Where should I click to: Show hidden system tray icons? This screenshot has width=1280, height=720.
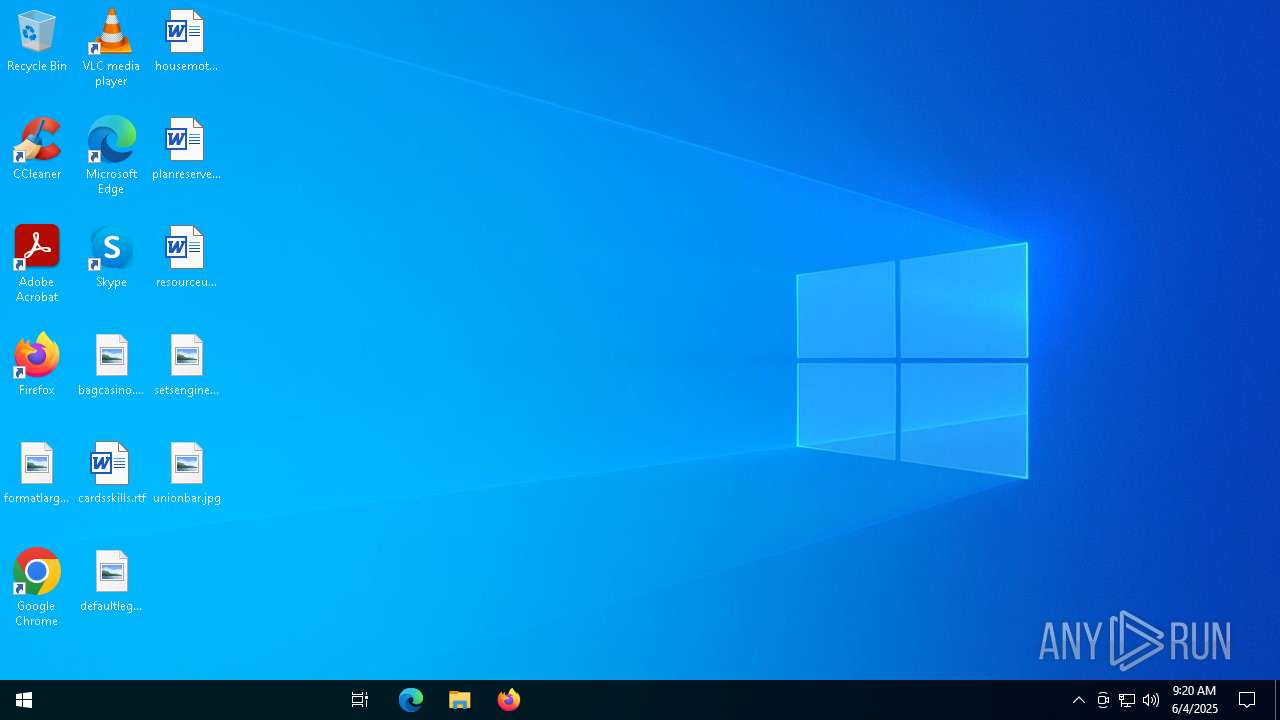tap(1079, 700)
